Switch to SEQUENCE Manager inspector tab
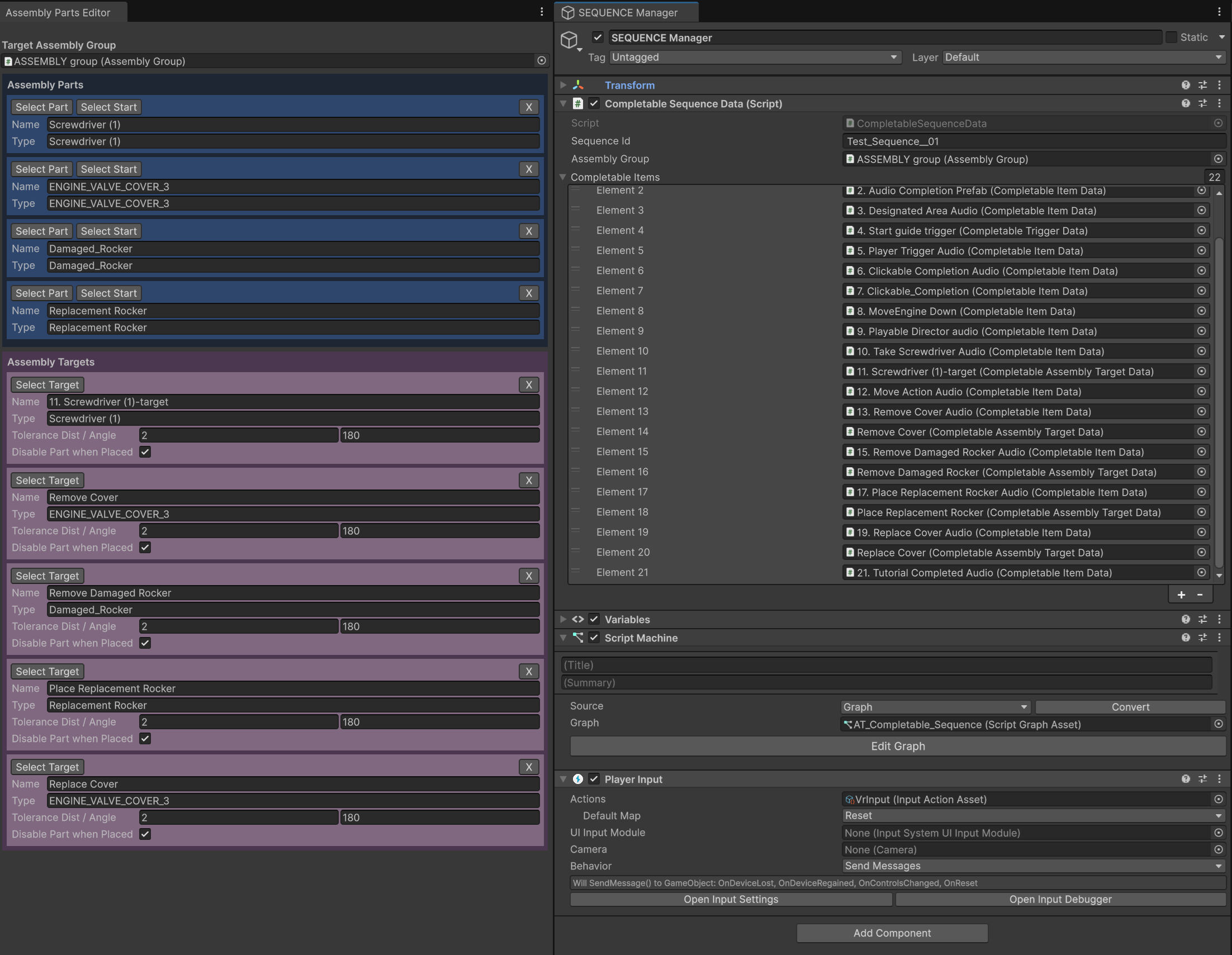1232x955 pixels. click(627, 12)
